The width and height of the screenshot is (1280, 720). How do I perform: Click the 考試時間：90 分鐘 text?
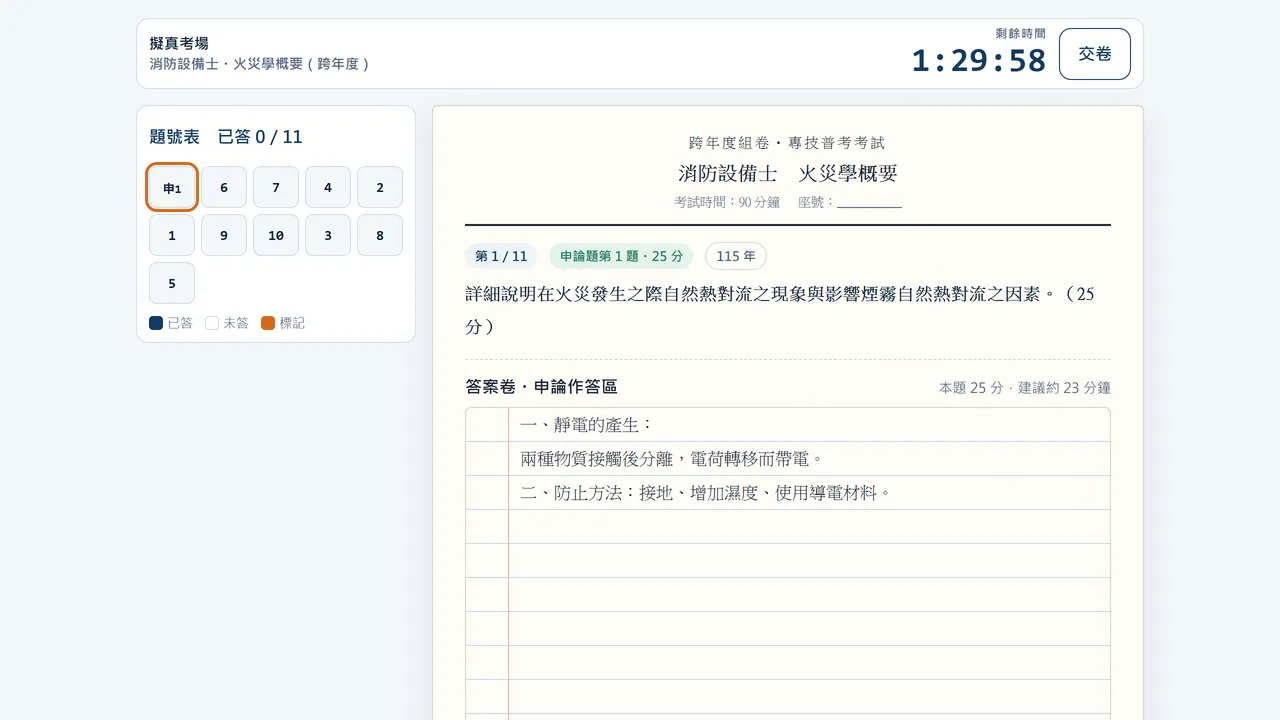coord(727,202)
